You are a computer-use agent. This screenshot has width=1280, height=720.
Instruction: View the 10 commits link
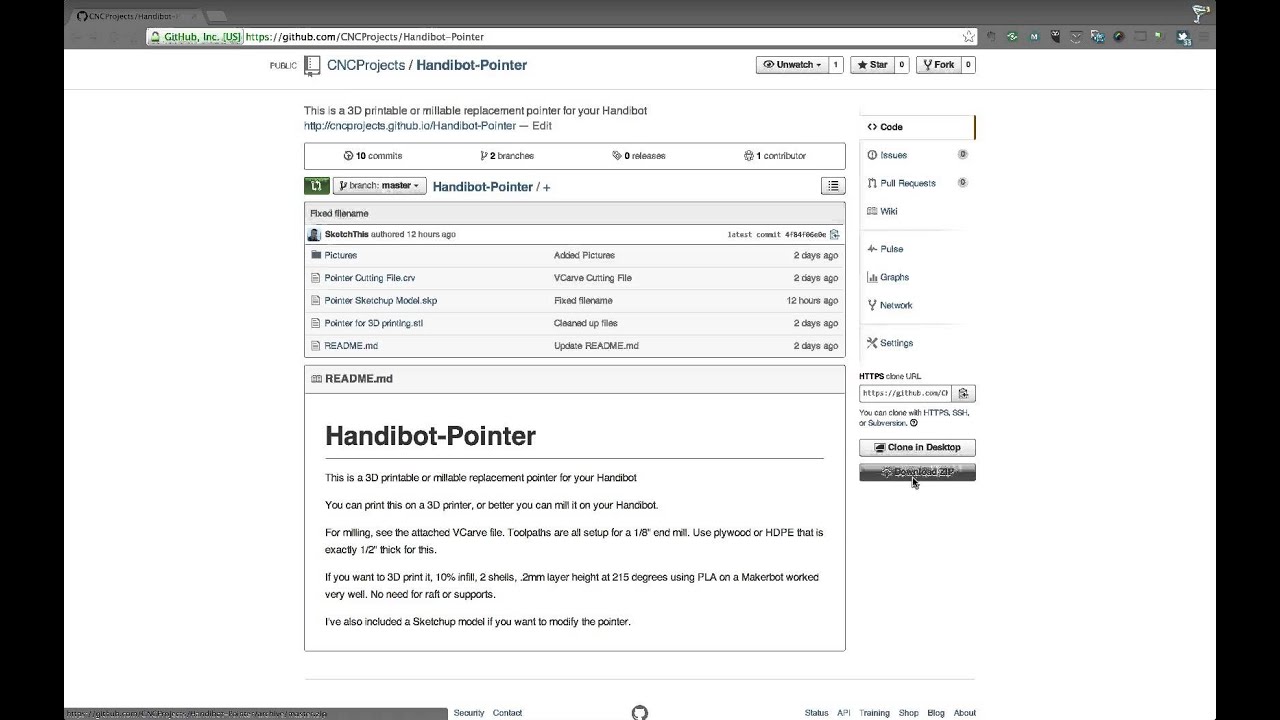click(372, 156)
